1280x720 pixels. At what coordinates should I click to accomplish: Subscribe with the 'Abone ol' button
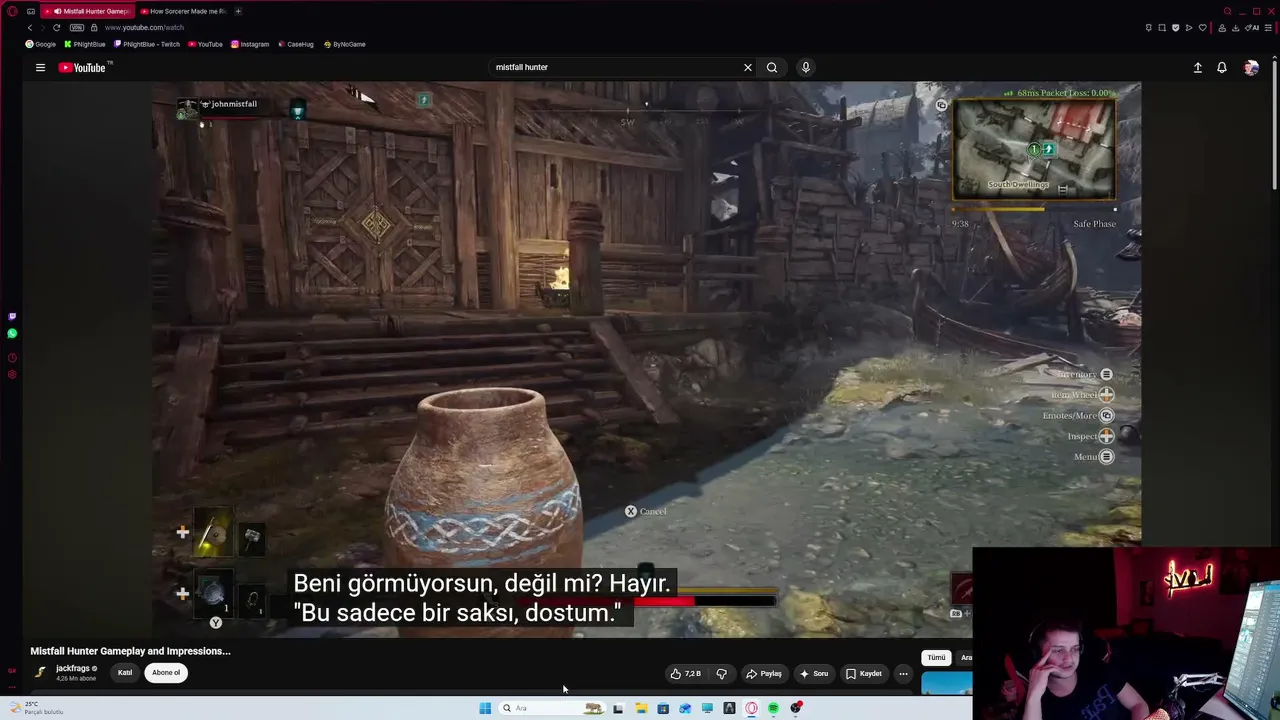166,672
